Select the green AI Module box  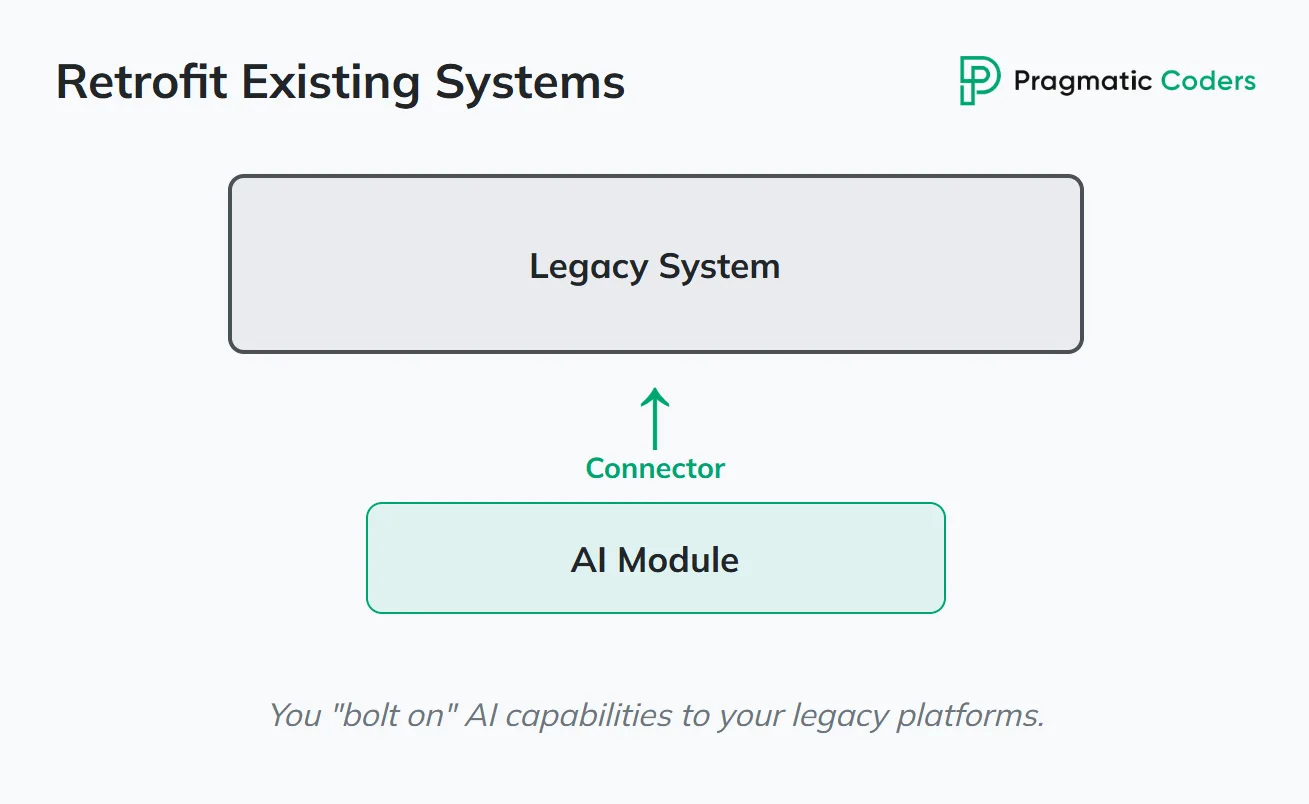tap(655, 590)
